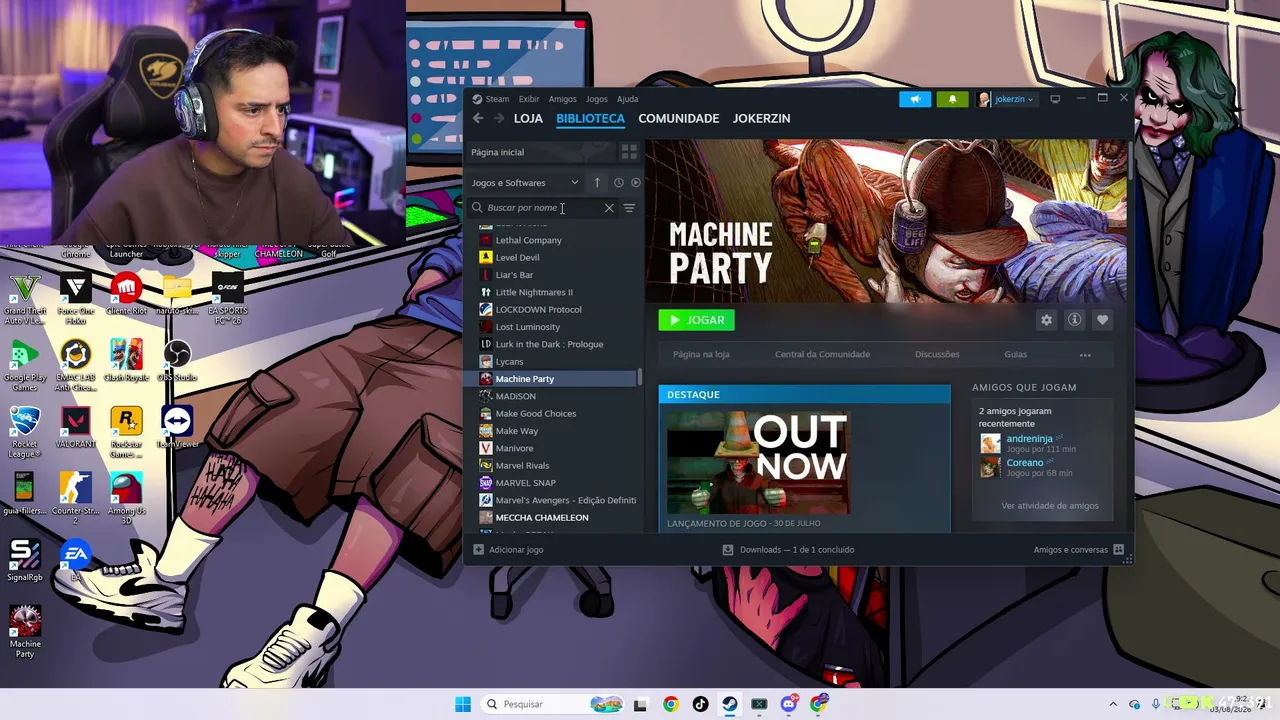Open the Jogos menu

tap(597, 99)
